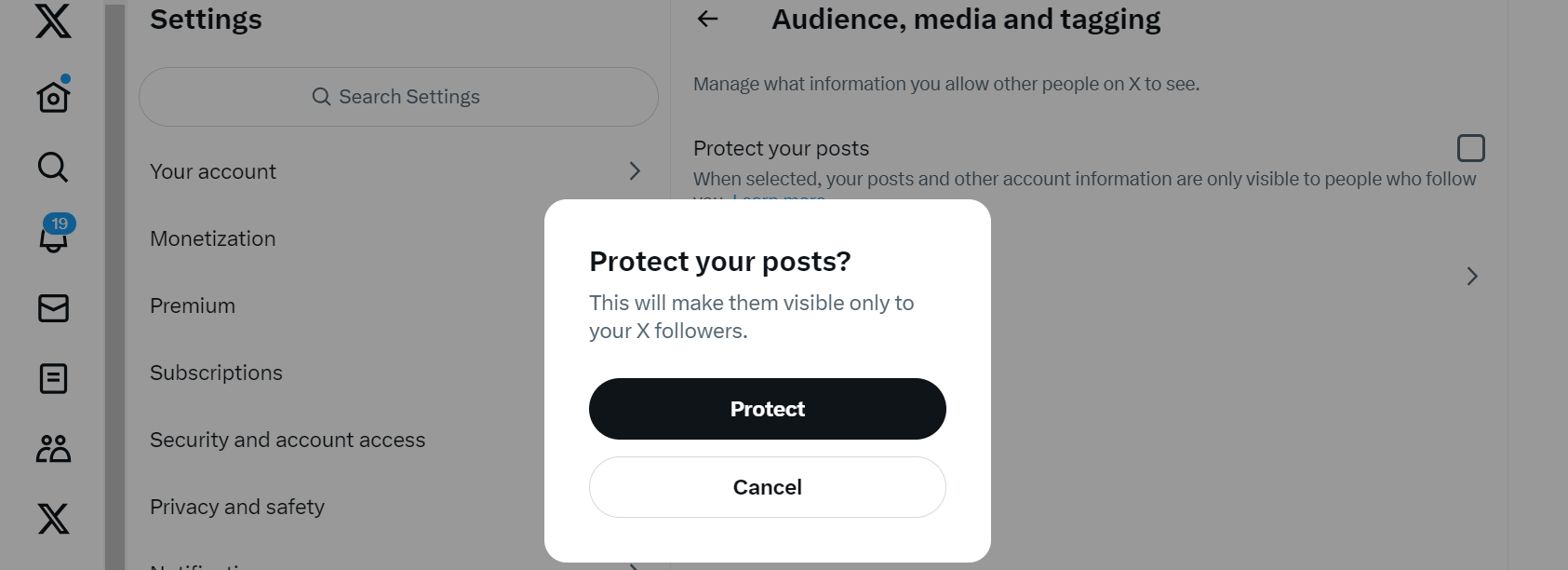
Task: Open the Subscriptions settings section
Action: click(x=216, y=373)
